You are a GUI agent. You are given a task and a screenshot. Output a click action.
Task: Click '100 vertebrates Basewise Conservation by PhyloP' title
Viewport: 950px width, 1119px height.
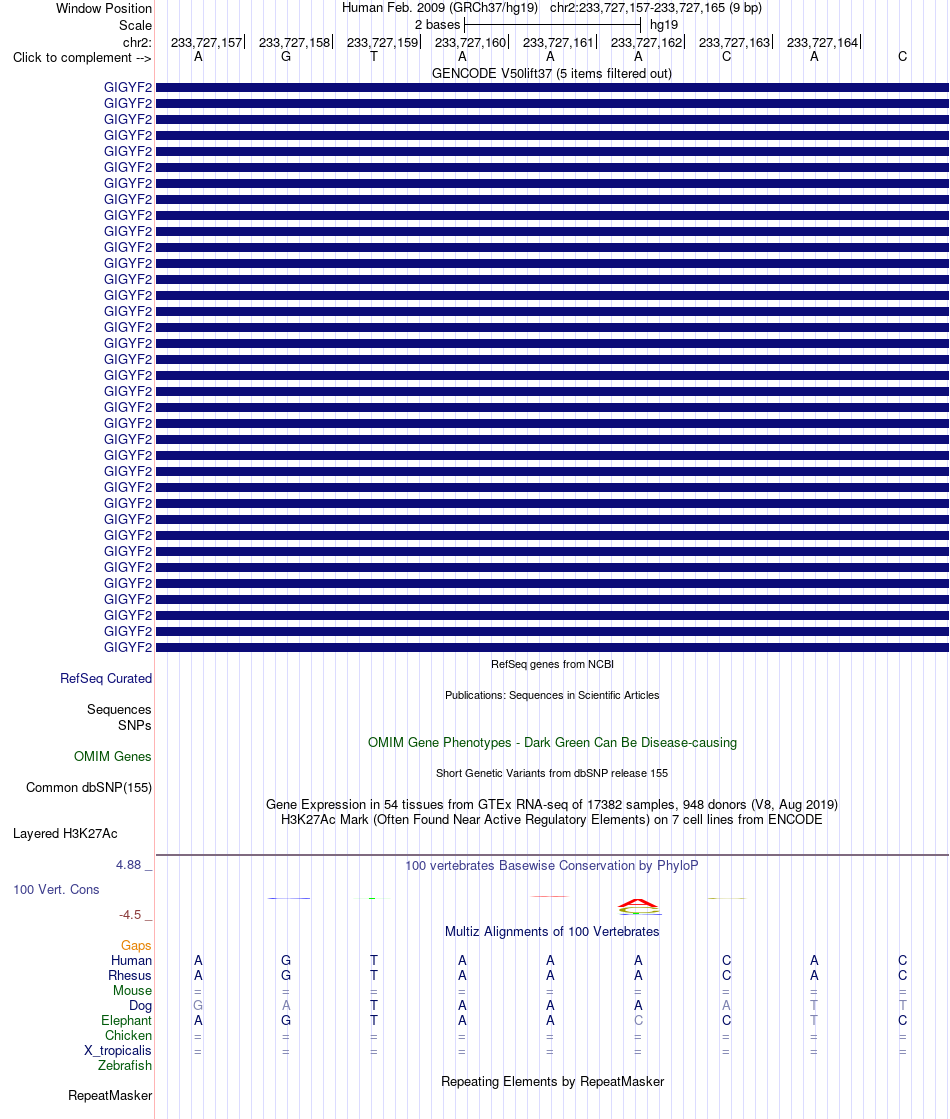(x=552, y=866)
